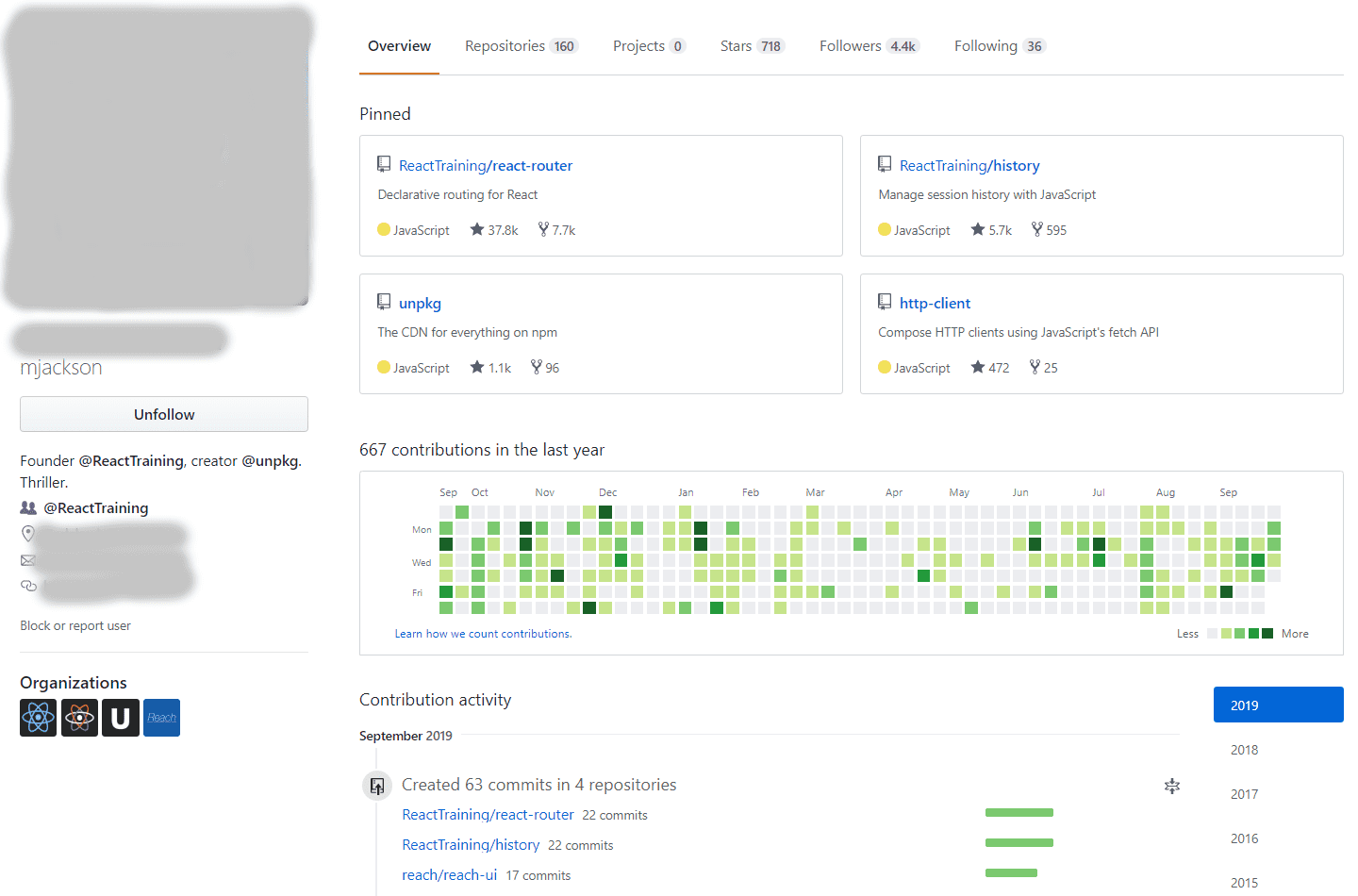Image resolution: width=1358 pixels, height=896 pixels.
Task: Open the http-client pinned repository
Action: coord(935,303)
